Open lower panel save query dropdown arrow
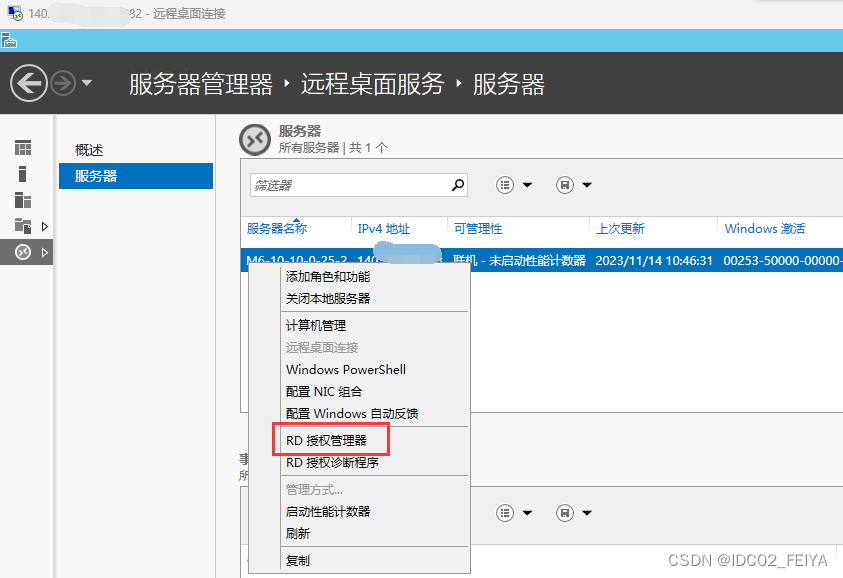Image resolution: width=843 pixels, height=578 pixels. [x=587, y=512]
